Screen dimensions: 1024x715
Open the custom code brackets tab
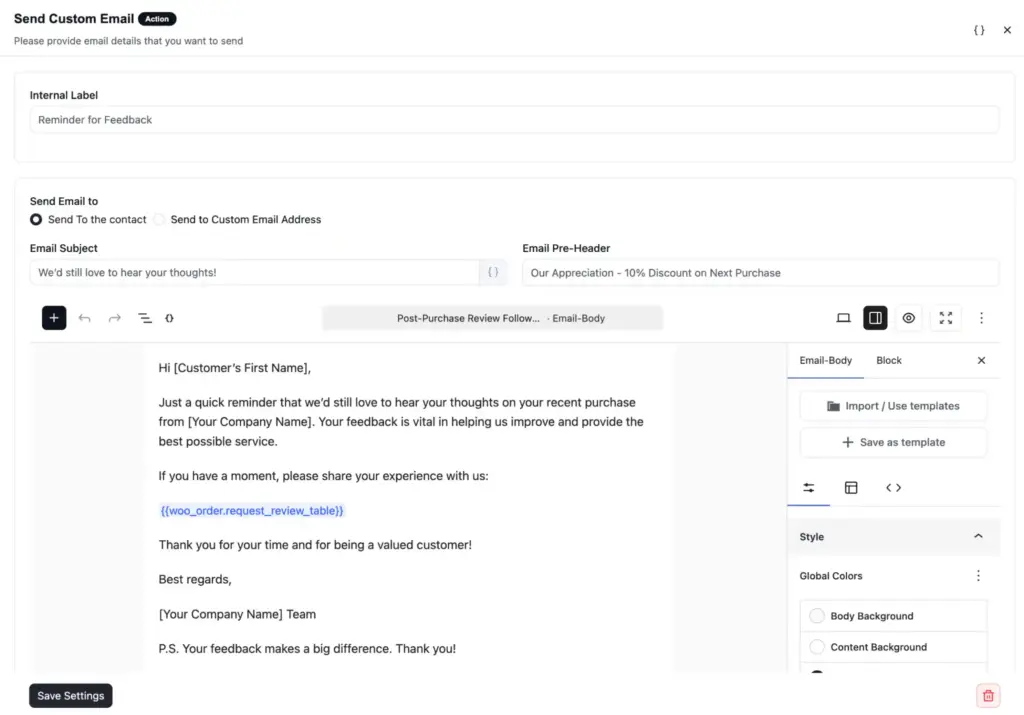pyautogui.click(x=893, y=488)
